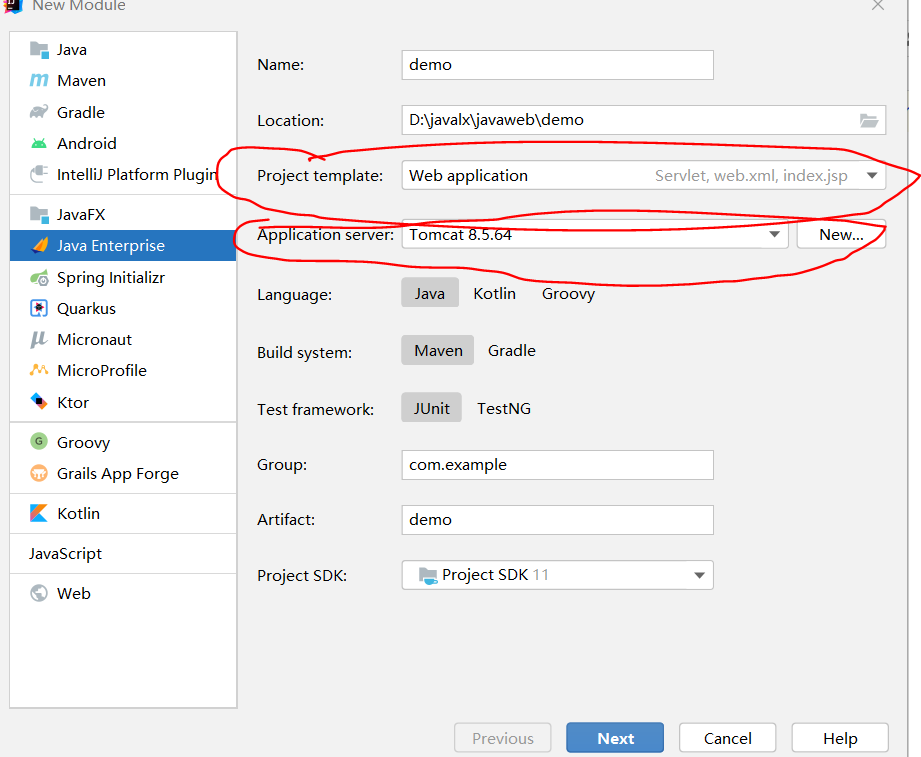Viewport: 921px width, 757px height.
Task: Click the Project SDK folder icon
Action: pyautogui.click(x=428, y=576)
